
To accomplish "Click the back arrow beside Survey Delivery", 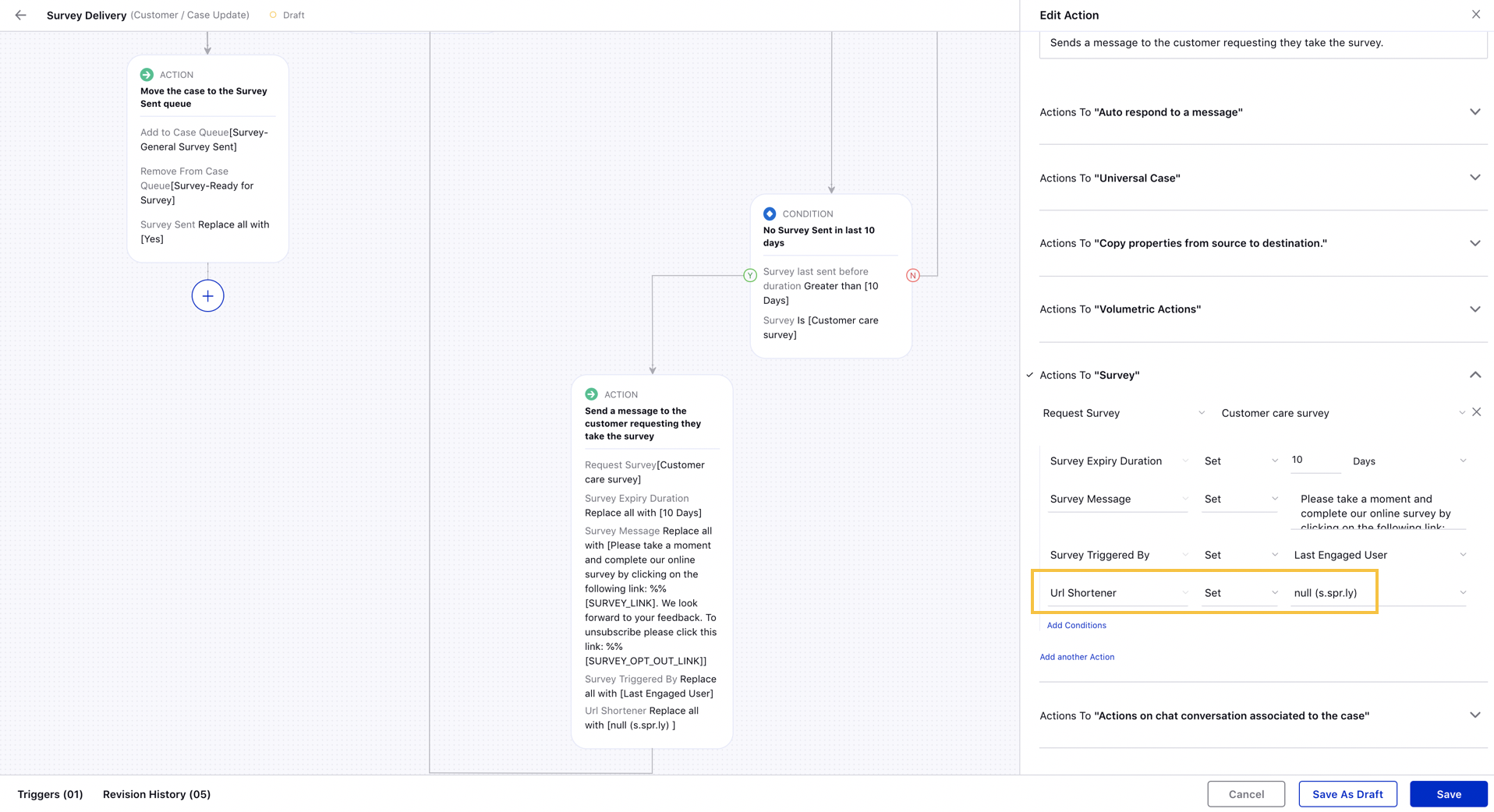I will 21,15.
